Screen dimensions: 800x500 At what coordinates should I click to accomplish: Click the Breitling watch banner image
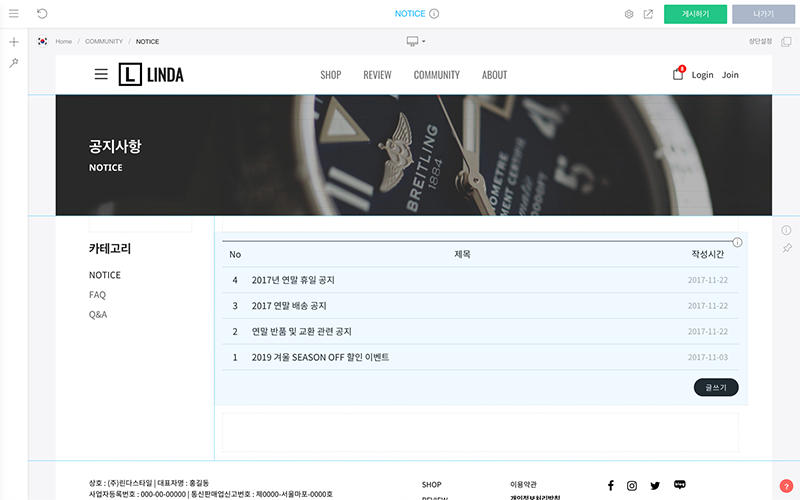tap(414, 155)
